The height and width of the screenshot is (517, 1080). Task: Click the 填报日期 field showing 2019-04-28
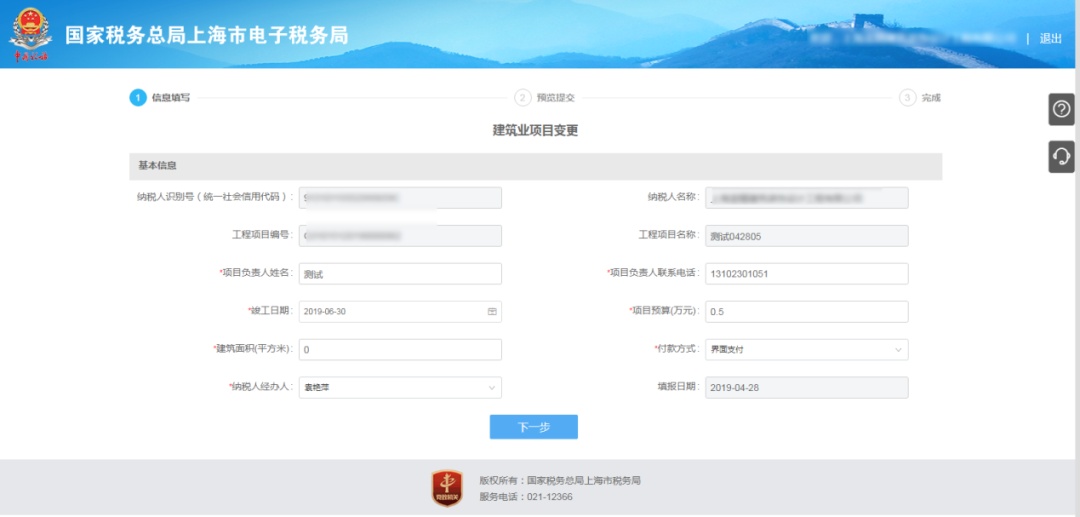(x=806, y=388)
